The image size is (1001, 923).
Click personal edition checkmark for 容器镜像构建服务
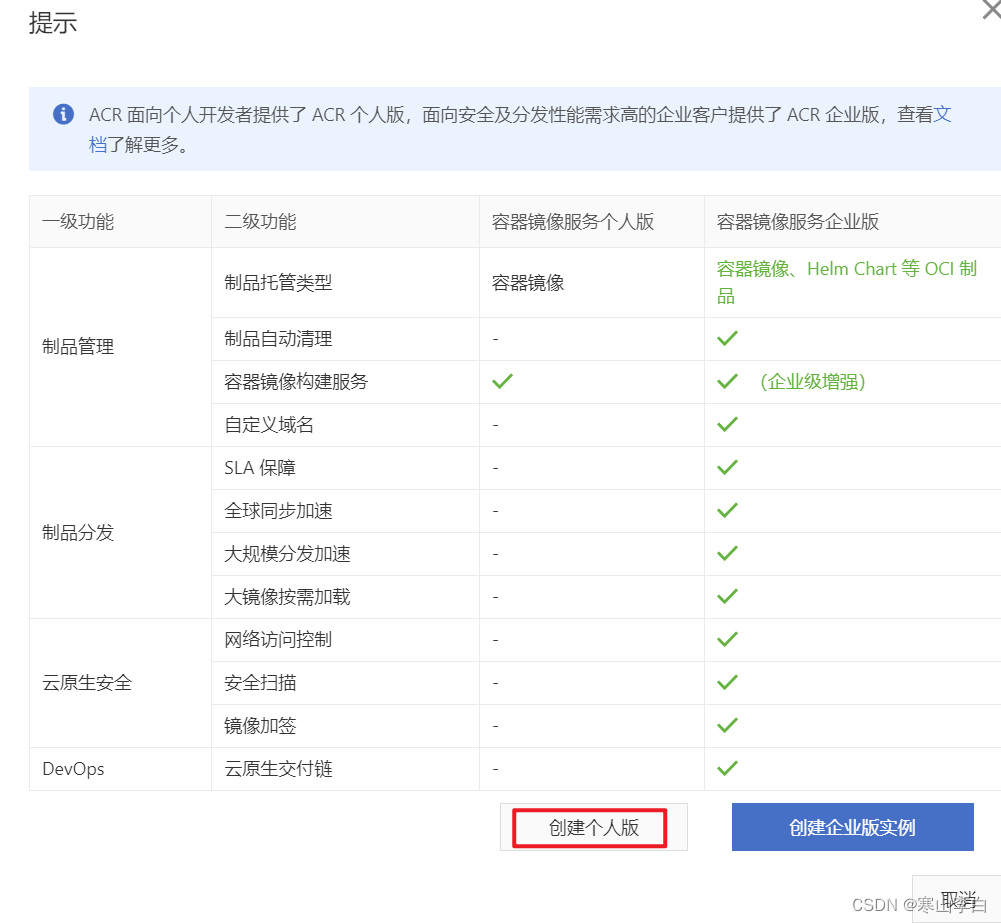(502, 381)
